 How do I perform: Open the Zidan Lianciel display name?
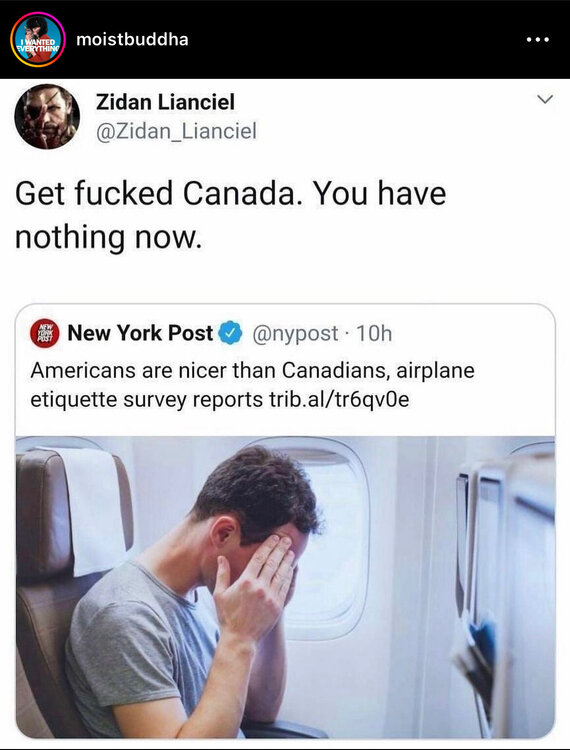(x=165, y=102)
